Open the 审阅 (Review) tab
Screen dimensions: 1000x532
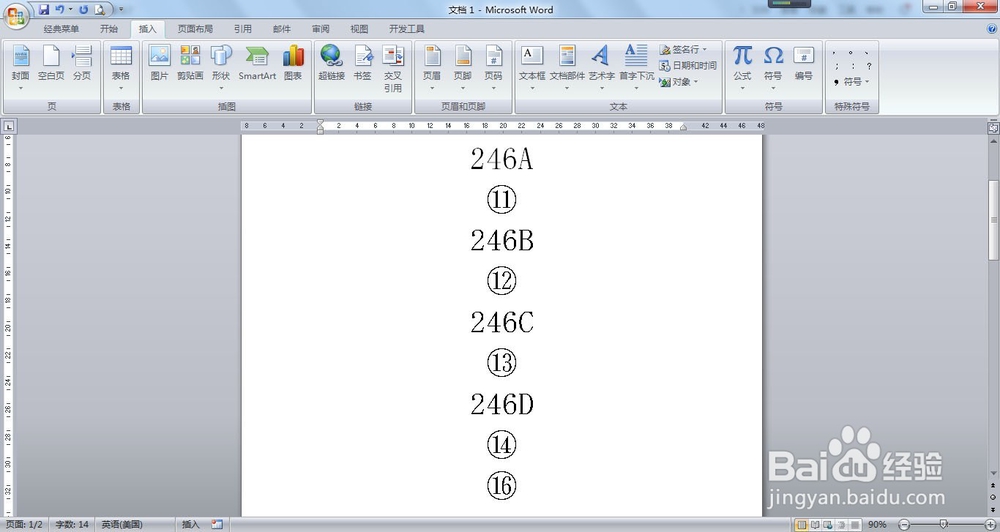click(x=320, y=29)
